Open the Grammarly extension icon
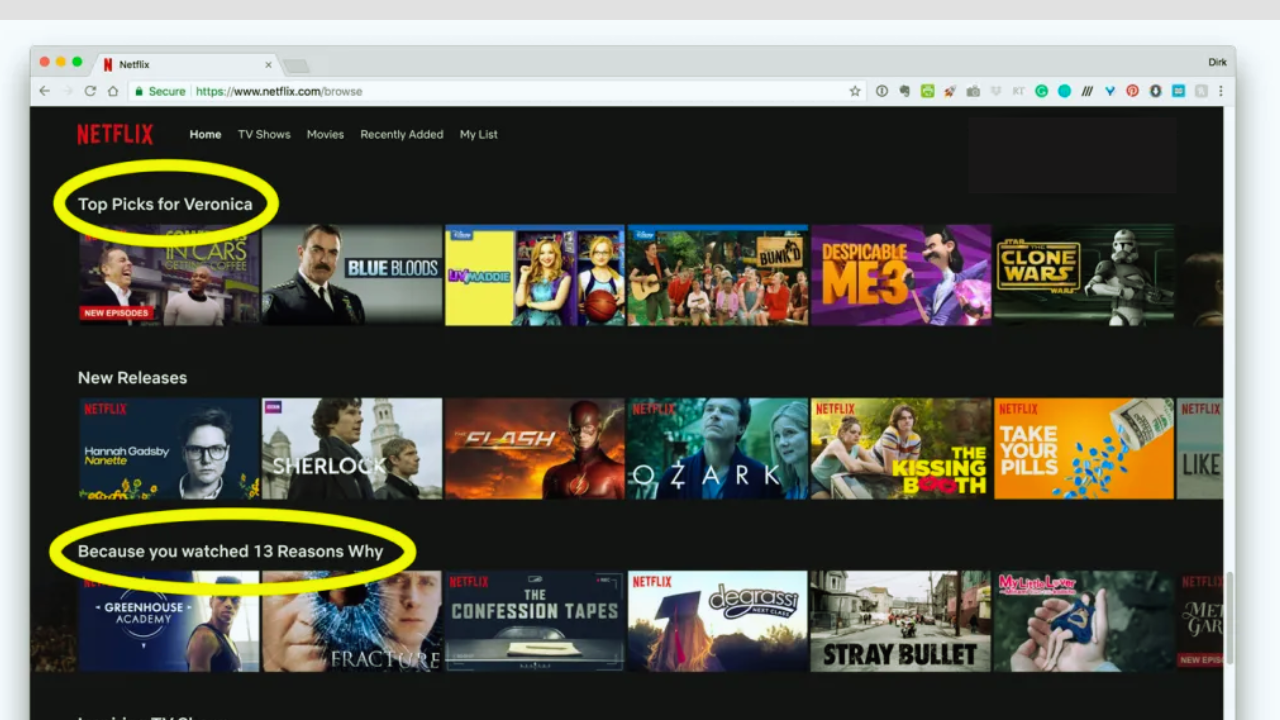The width and height of the screenshot is (1280, 720). [x=1041, y=91]
